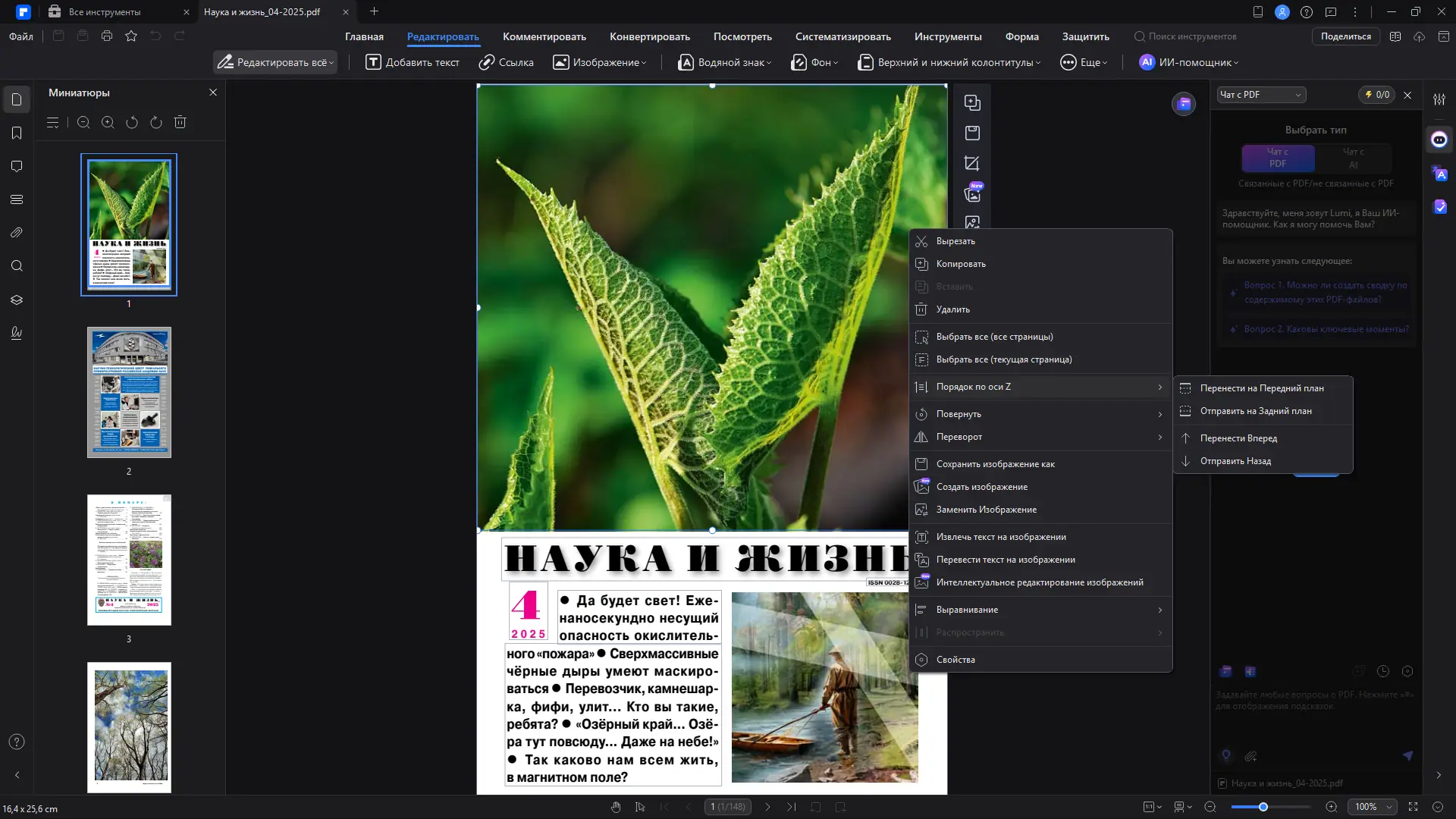1456x819 pixels.
Task: Switch chat mode to 'Чат с AI'
Action: (1354, 158)
